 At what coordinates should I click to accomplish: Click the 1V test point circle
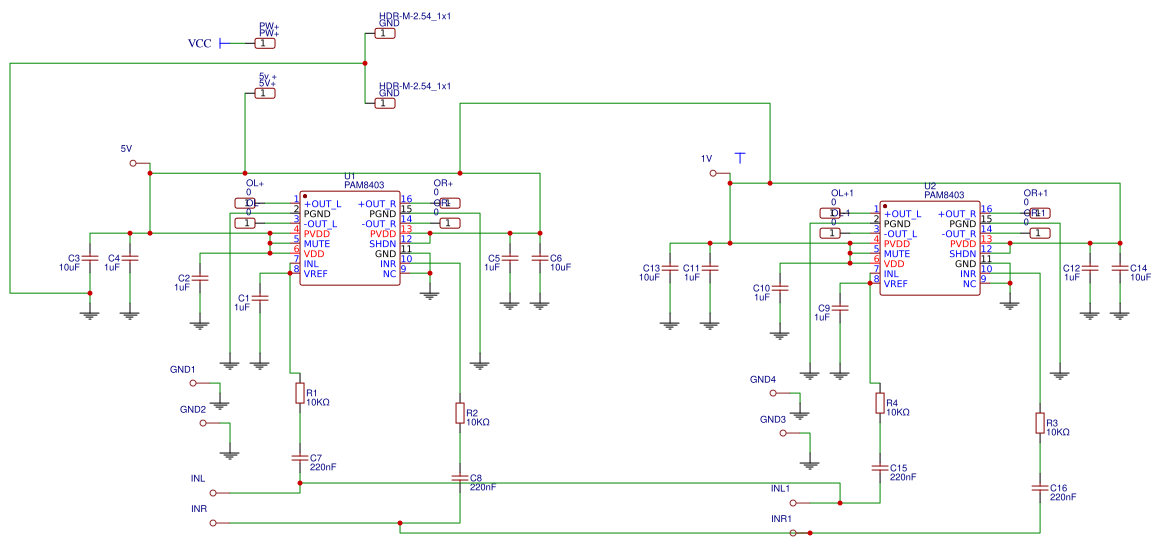[714, 173]
